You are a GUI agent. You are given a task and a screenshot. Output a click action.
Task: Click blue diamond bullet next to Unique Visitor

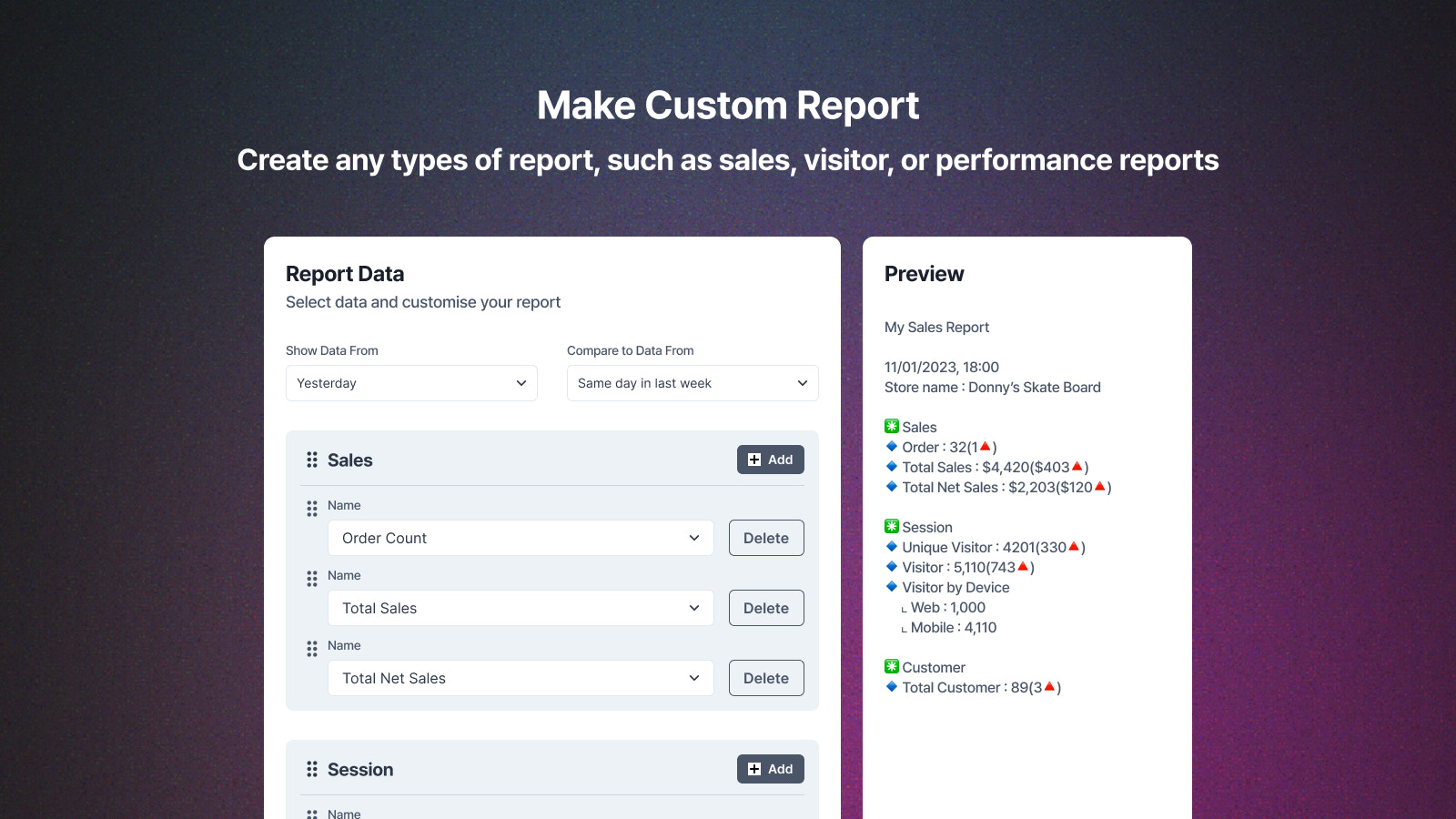coord(892,546)
